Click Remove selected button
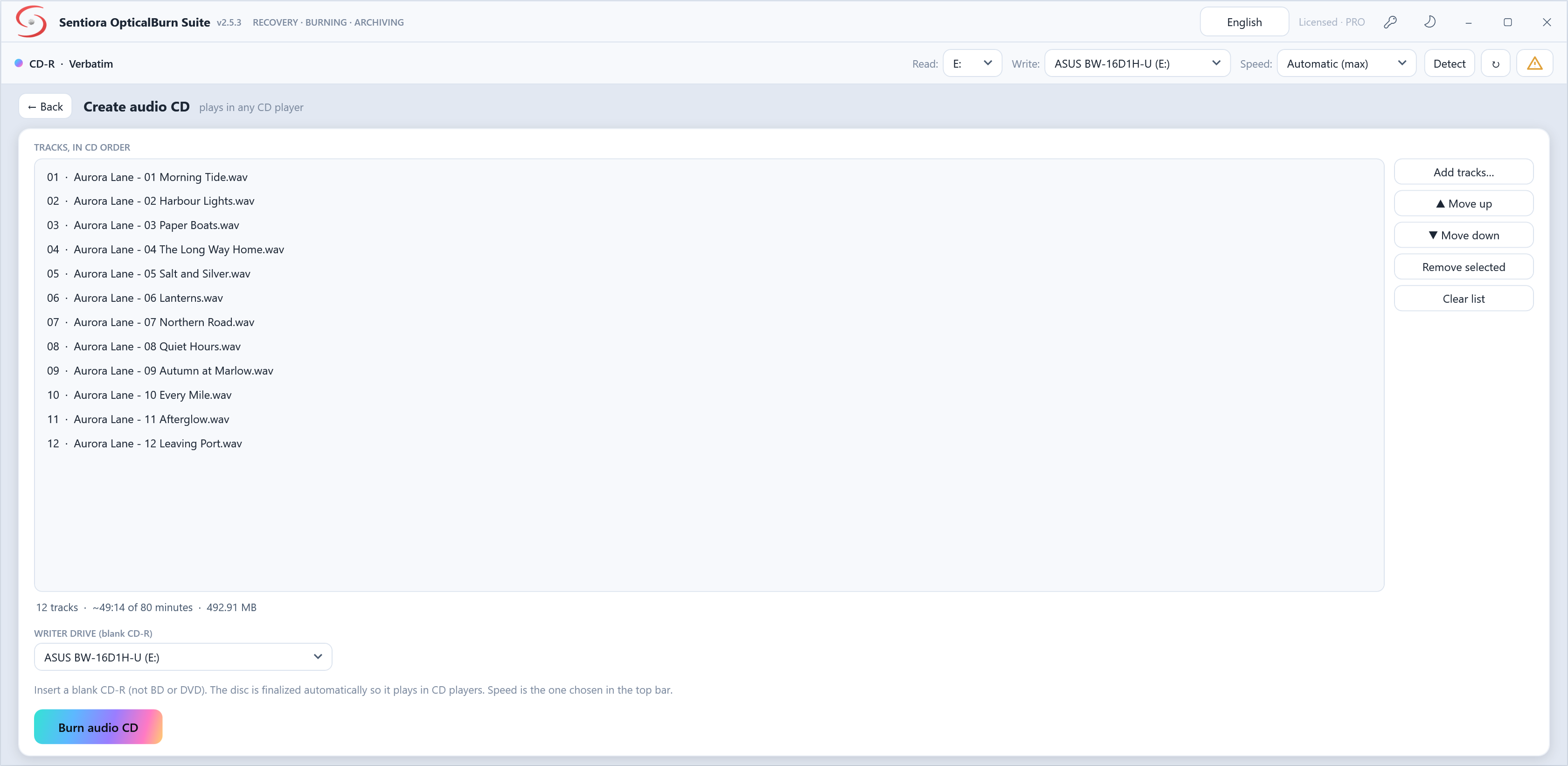Image resolution: width=1568 pixels, height=766 pixels. (1464, 267)
